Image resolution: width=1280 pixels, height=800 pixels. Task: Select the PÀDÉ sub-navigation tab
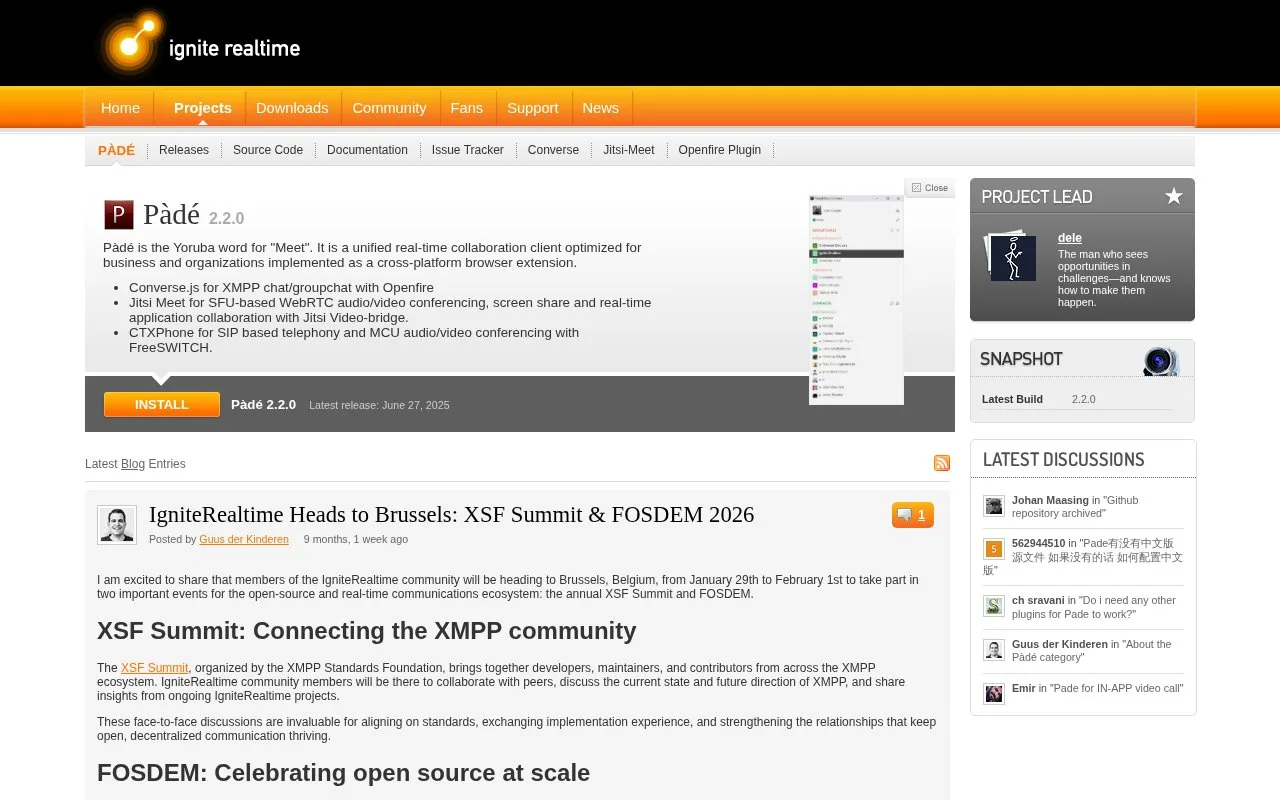click(116, 150)
